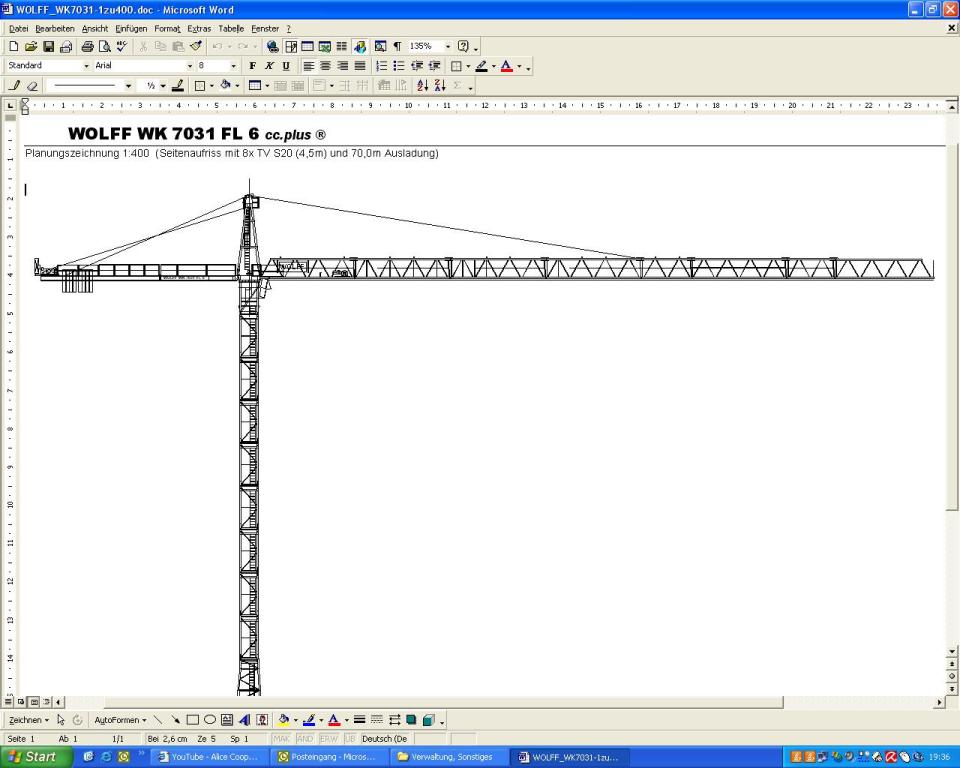Insert a hyperlink with the globe icon

click(x=272, y=47)
